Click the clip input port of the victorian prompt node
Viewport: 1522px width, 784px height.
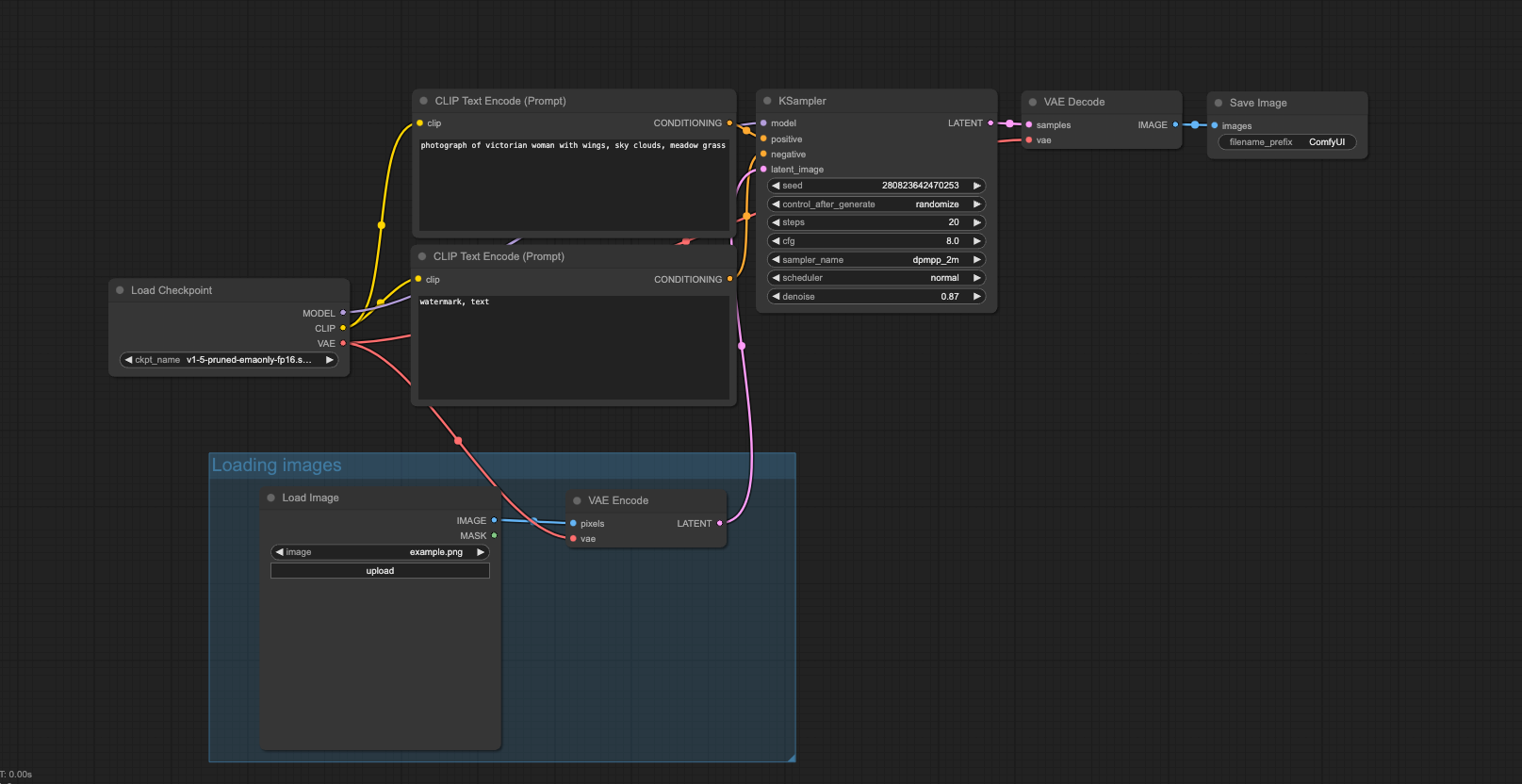click(x=419, y=123)
